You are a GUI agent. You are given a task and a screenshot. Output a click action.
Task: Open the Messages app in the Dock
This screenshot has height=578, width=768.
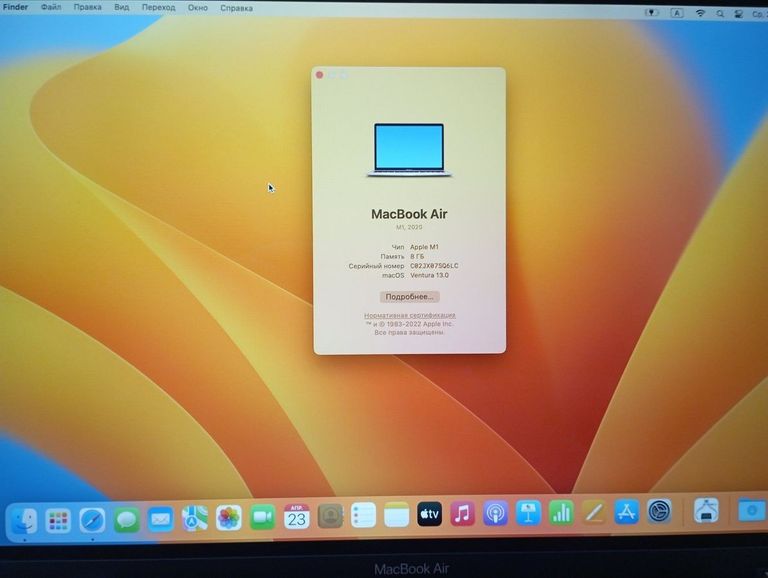tap(126, 519)
